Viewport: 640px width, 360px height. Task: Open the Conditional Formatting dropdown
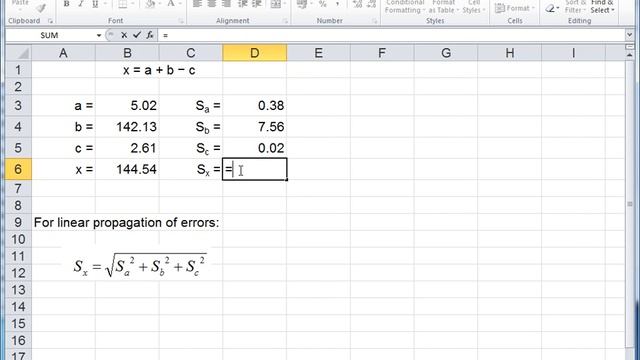point(404,7)
